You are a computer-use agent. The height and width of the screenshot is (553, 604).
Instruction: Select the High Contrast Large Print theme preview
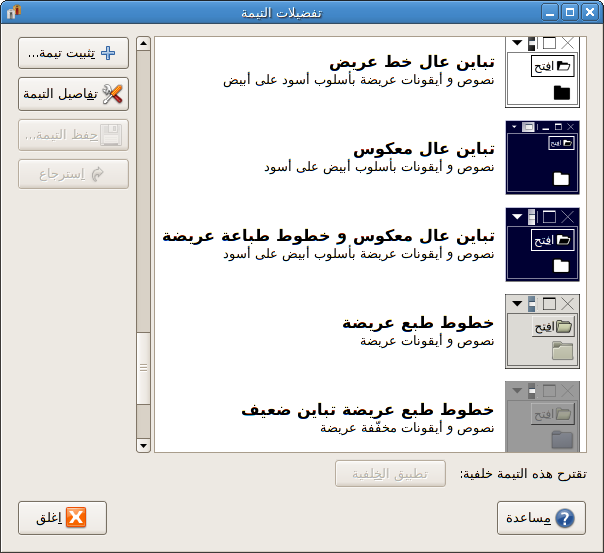(542, 71)
